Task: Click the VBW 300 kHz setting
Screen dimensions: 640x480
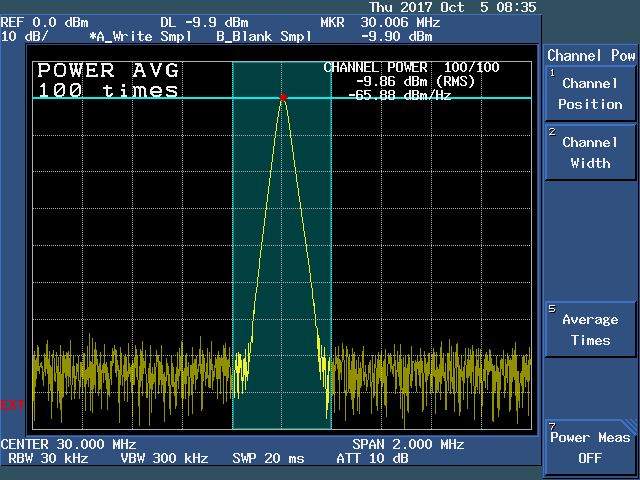Action: point(164,458)
